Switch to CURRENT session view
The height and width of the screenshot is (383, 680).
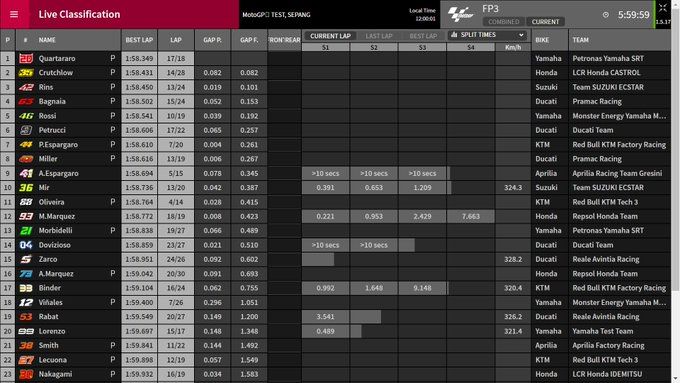[545, 22]
